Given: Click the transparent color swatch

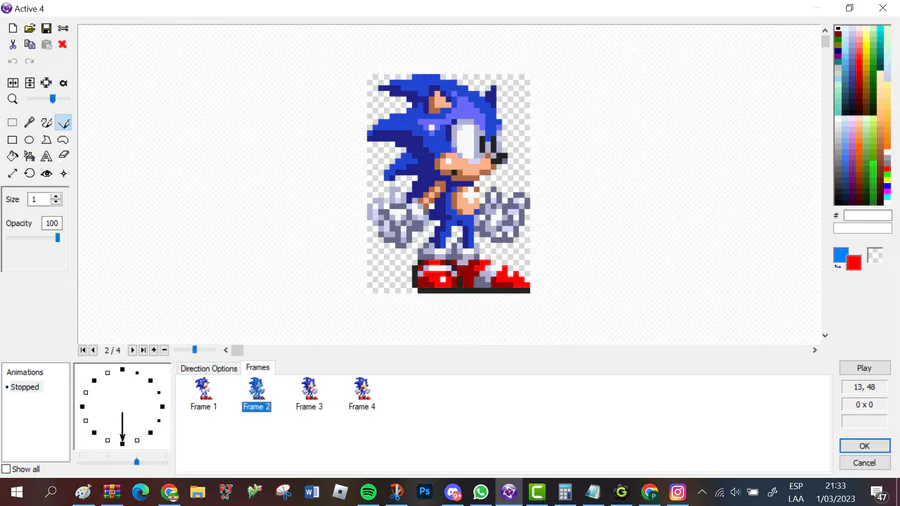Looking at the screenshot, I should [875, 255].
